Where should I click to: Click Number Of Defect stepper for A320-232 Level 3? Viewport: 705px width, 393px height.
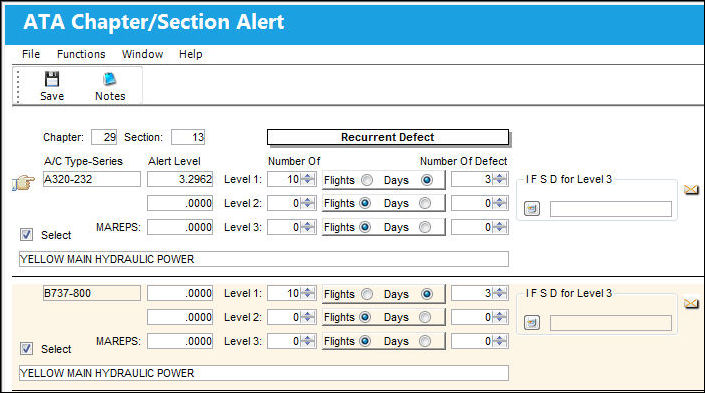(x=500, y=227)
